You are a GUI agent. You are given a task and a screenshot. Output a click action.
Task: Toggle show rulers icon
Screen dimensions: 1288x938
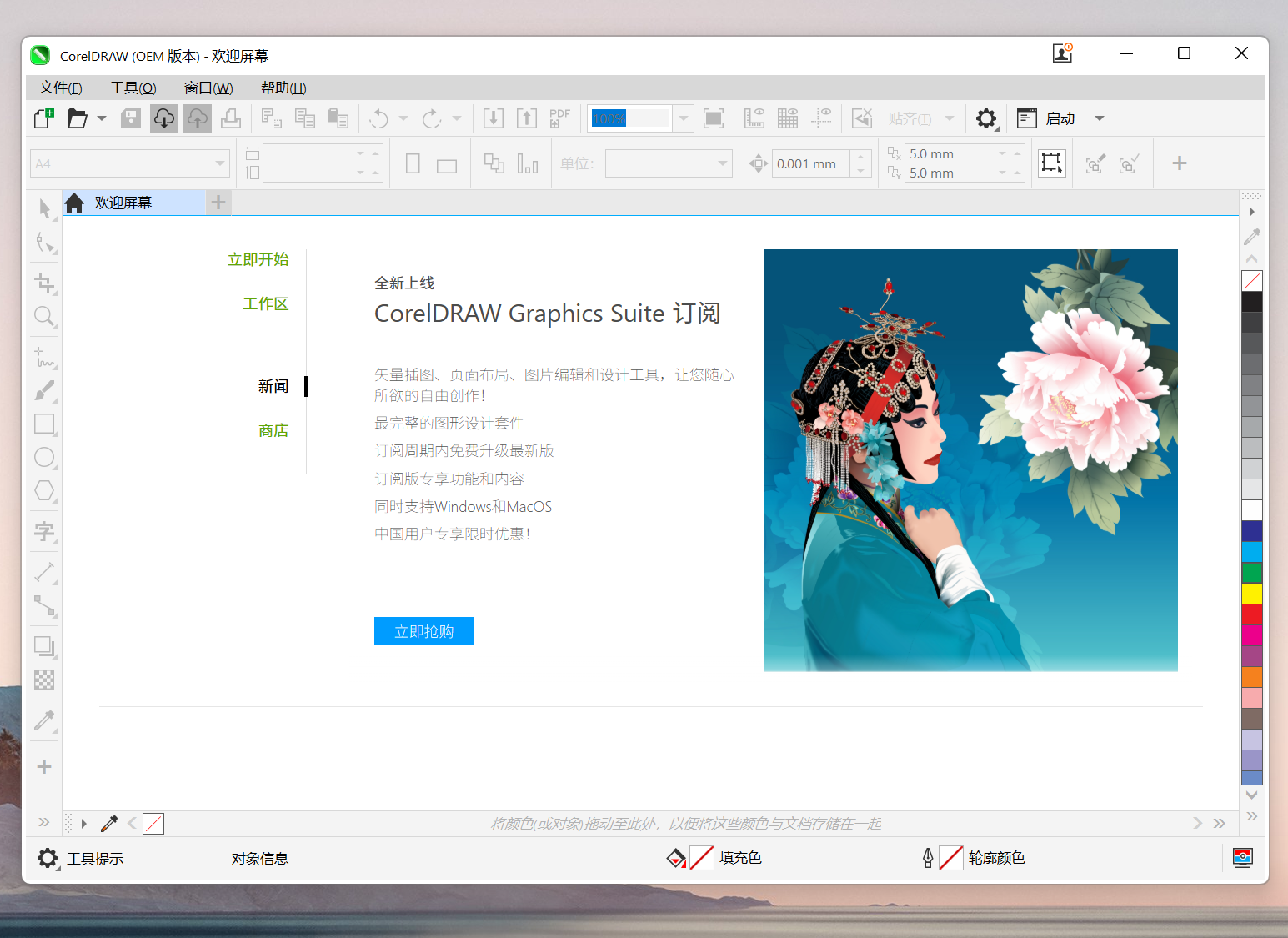pyautogui.click(x=754, y=118)
